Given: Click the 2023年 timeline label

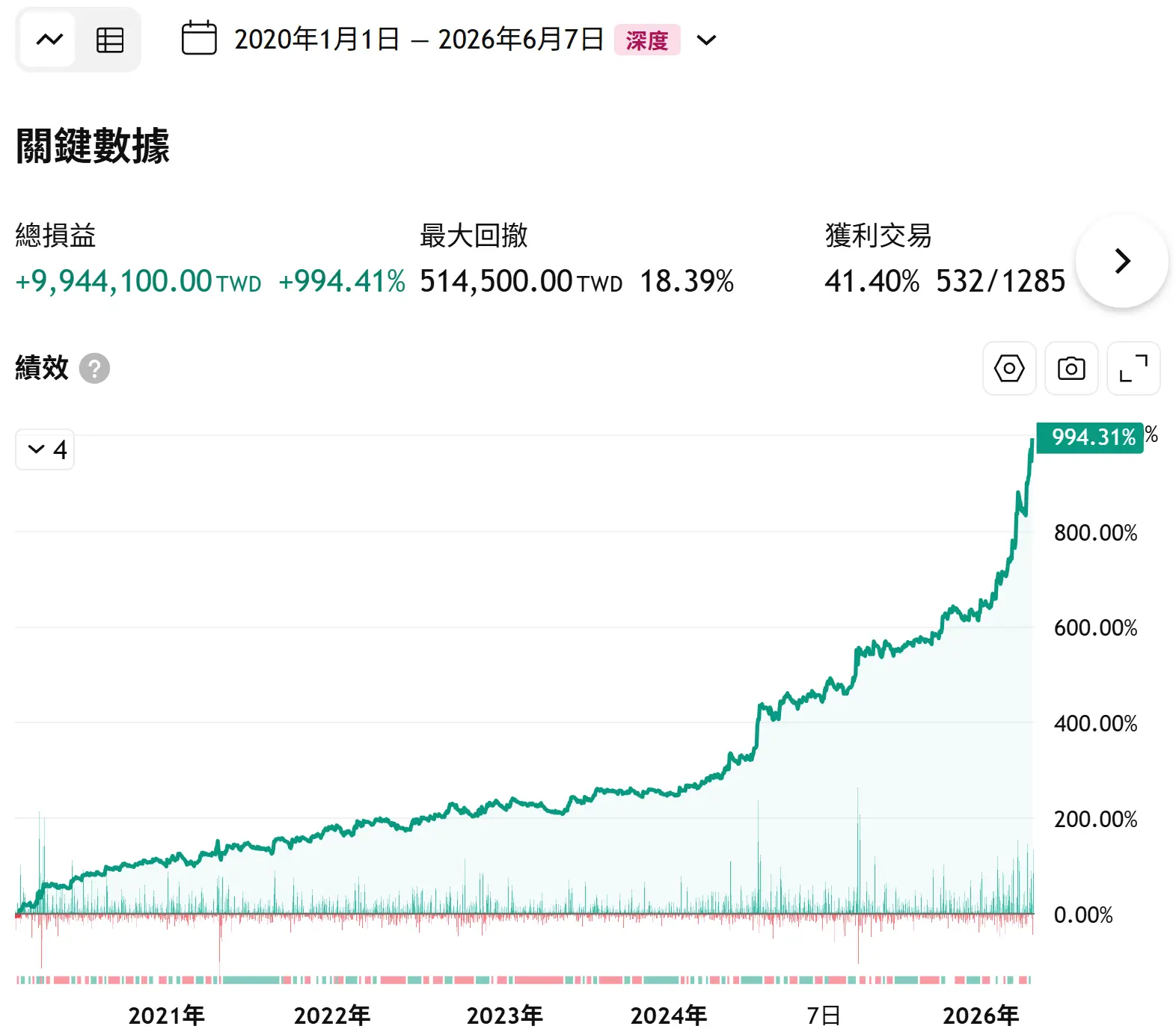Looking at the screenshot, I should [x=504, y=1015].
